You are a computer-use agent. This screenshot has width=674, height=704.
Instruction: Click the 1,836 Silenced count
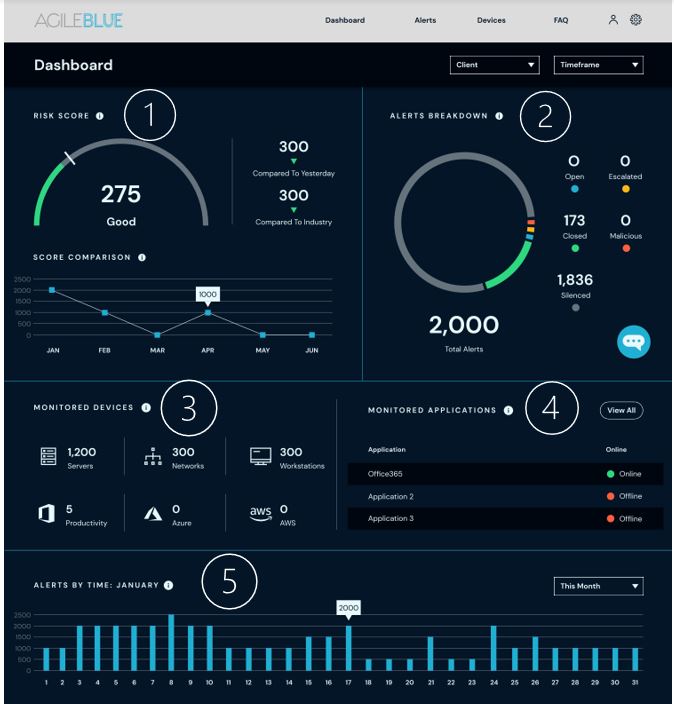tap(575, 280)
